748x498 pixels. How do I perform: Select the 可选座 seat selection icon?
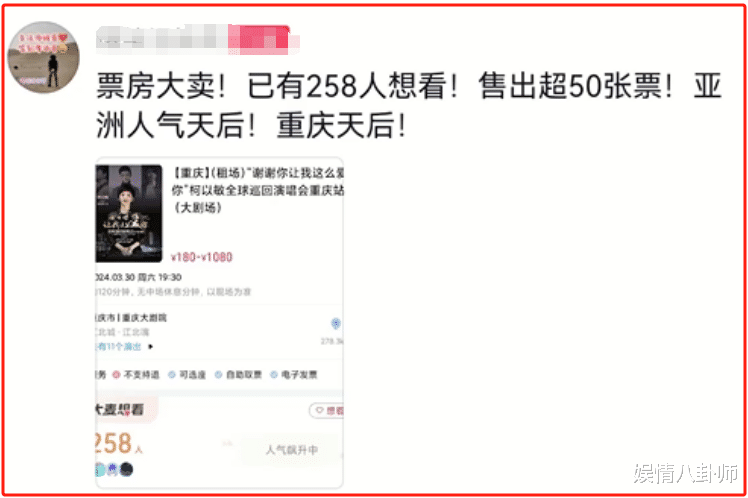tap(172, 375)
